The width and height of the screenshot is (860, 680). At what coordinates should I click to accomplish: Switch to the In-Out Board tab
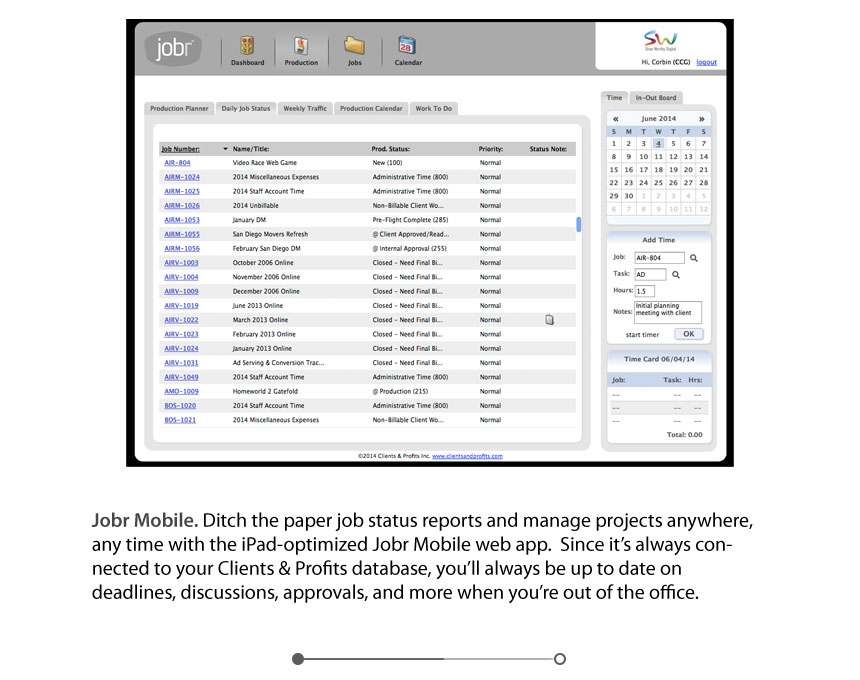tap(656, 98)
